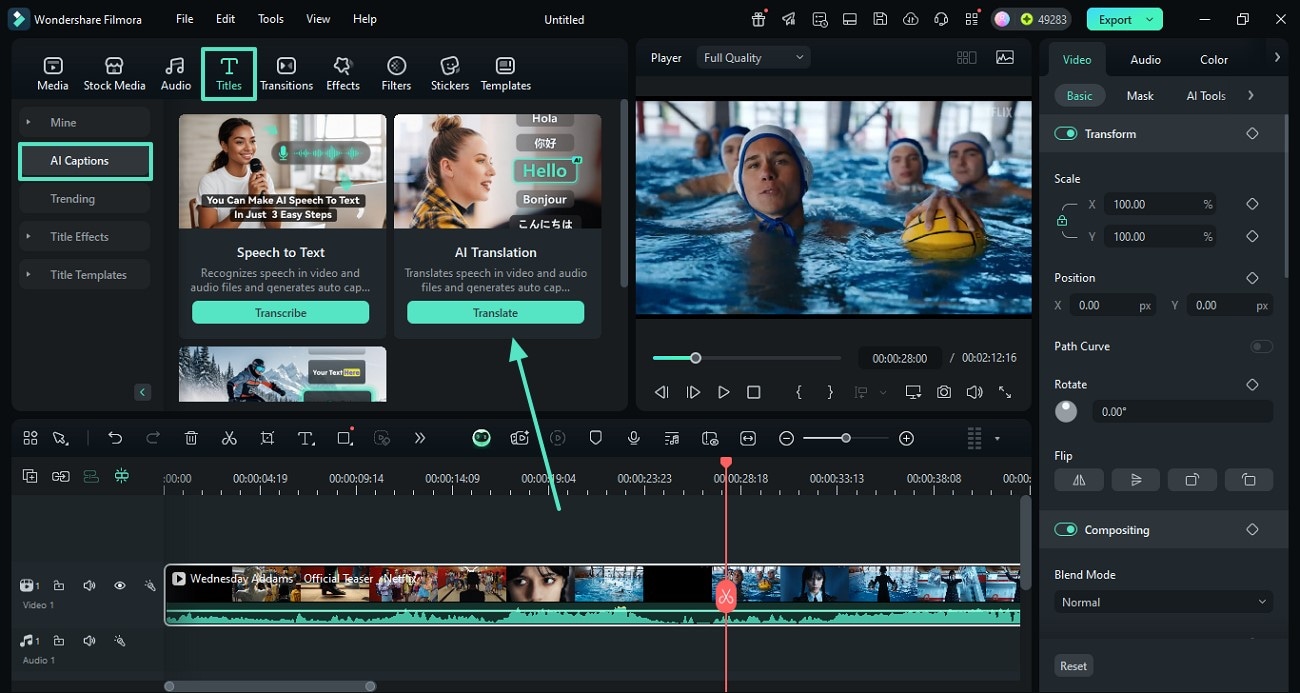Open the Media tab
Viewport: 1300px width, 693px height.
[x=53, y=74]
